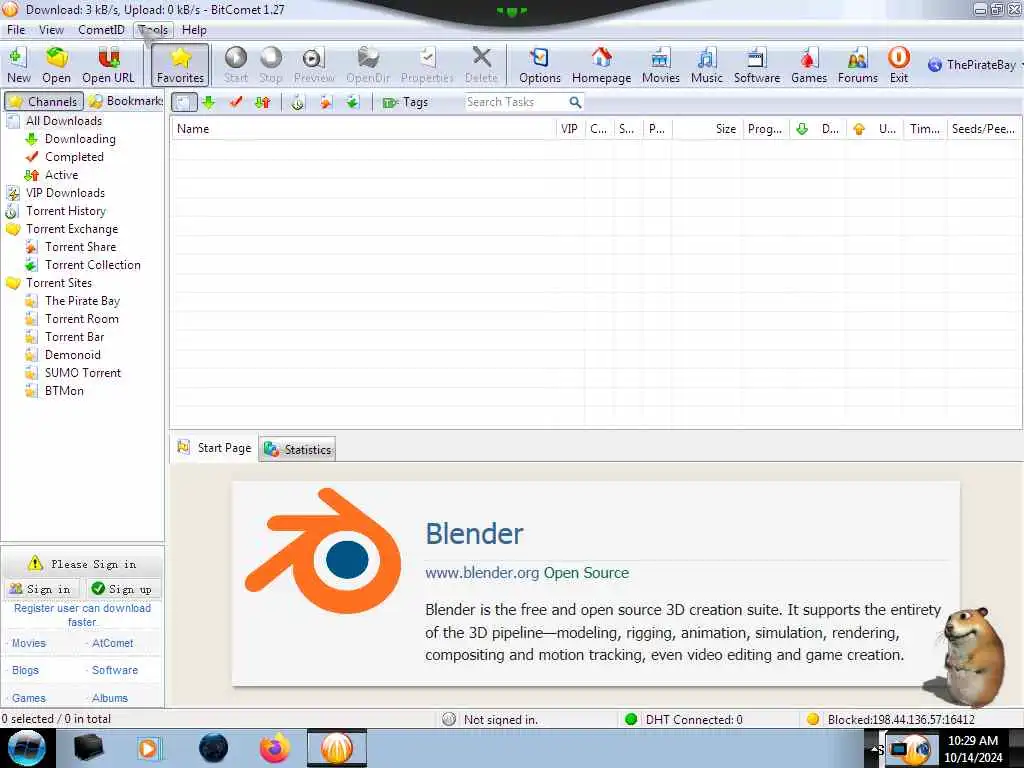1024x768 pixels.
Task: Select Torrent Share in sidebar
Action: (80, 247)
